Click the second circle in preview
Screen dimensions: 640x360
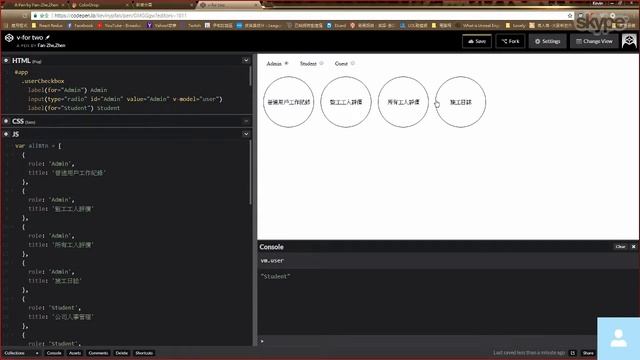point(346,102)
